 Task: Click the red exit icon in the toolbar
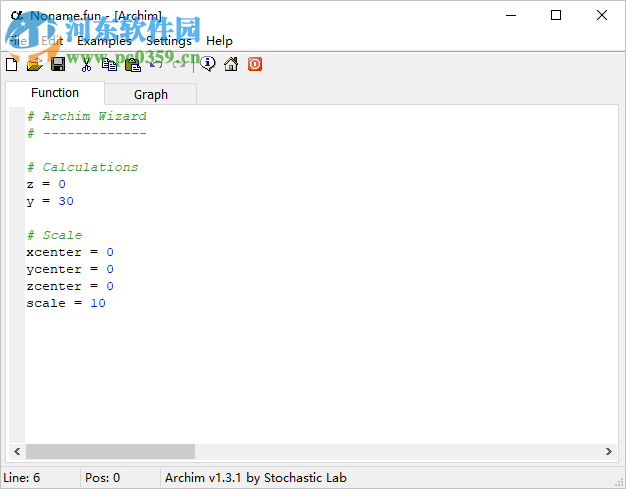point(255,64)
